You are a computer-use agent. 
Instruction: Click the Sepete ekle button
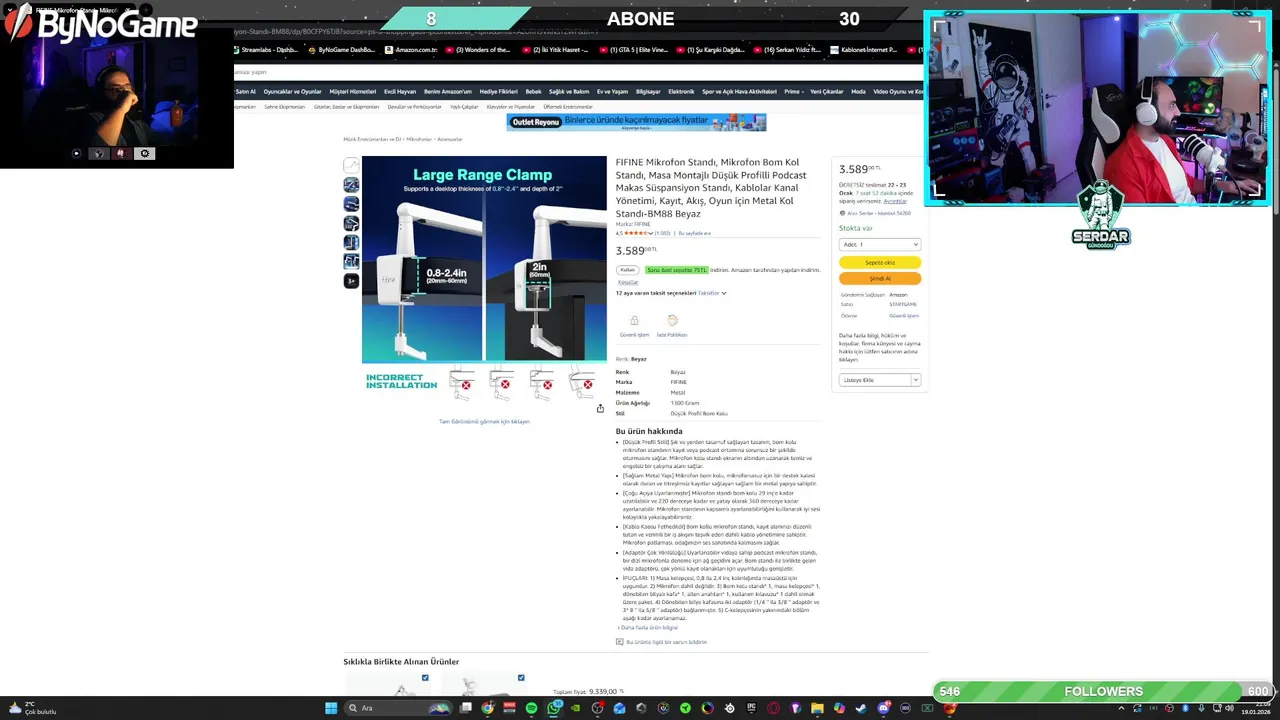(x=880, y=262)
